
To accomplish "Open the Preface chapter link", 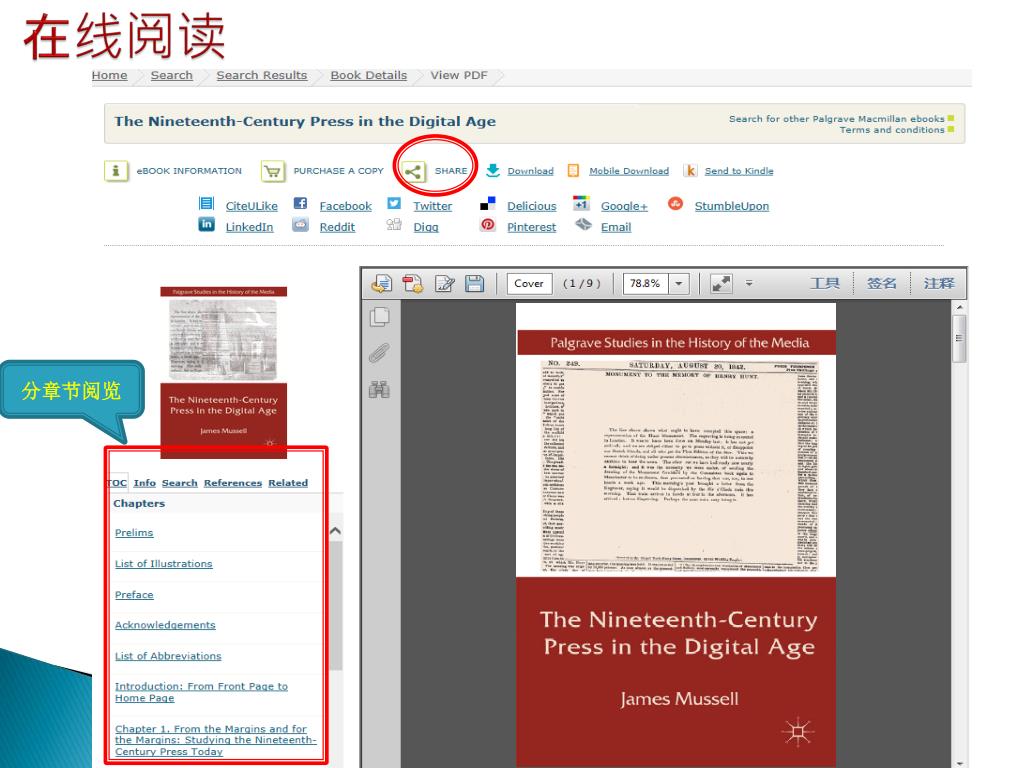I will click(x=134, y=595).
